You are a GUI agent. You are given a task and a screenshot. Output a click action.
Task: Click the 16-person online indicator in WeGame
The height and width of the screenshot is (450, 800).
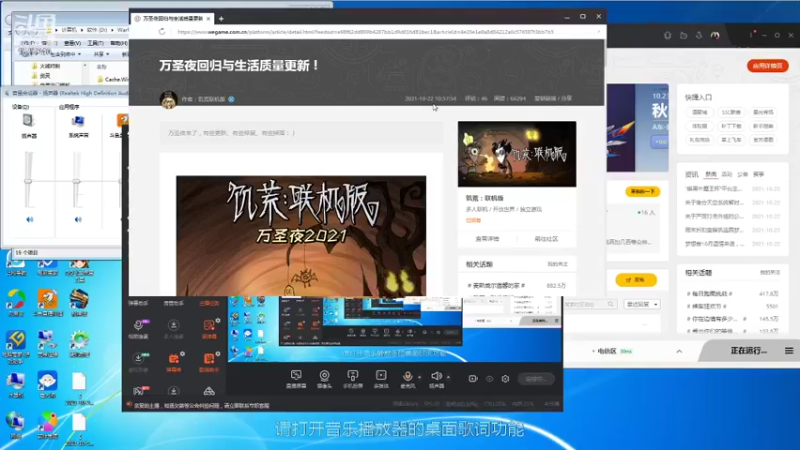click(x=646, y=212)
